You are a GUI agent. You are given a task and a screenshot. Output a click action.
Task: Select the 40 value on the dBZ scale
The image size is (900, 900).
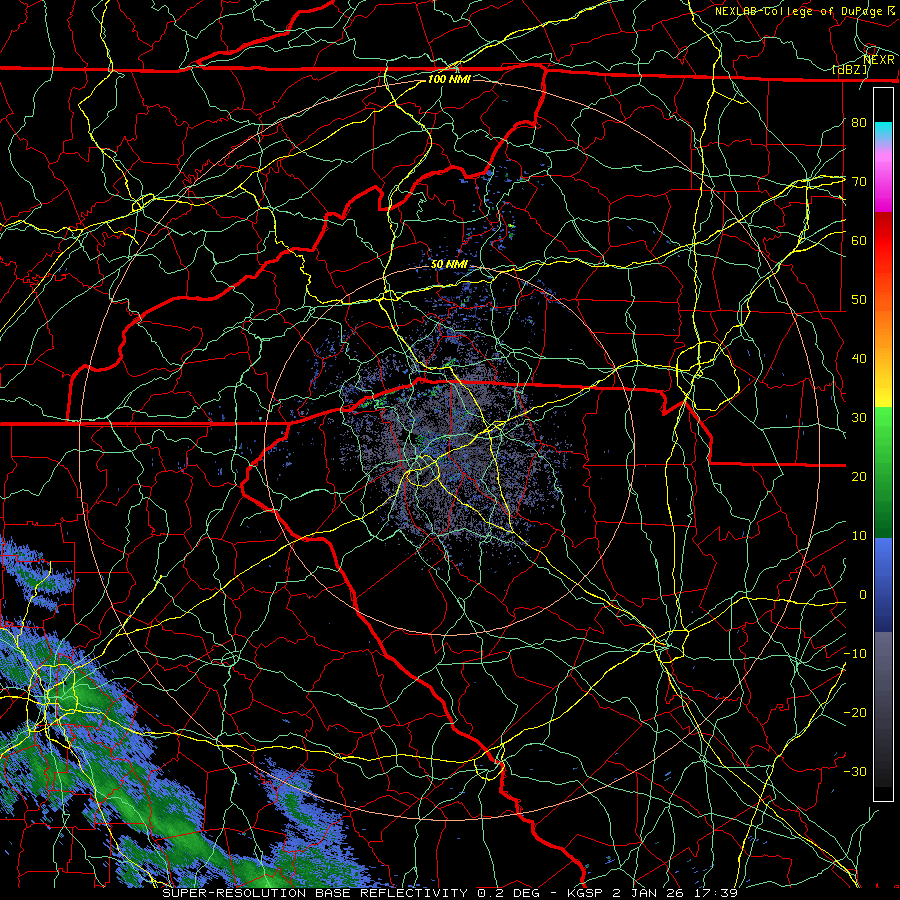coord(859,359)
